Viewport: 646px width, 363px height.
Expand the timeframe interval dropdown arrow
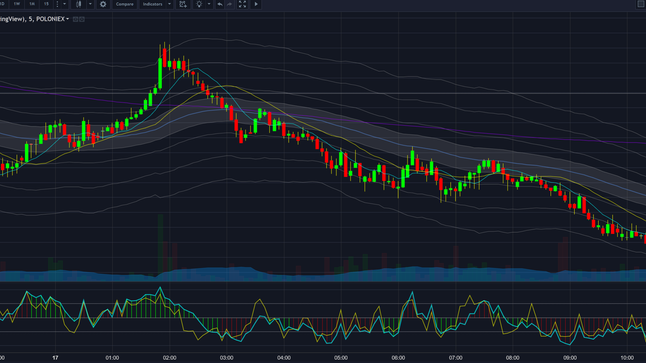tap(64, 4)
